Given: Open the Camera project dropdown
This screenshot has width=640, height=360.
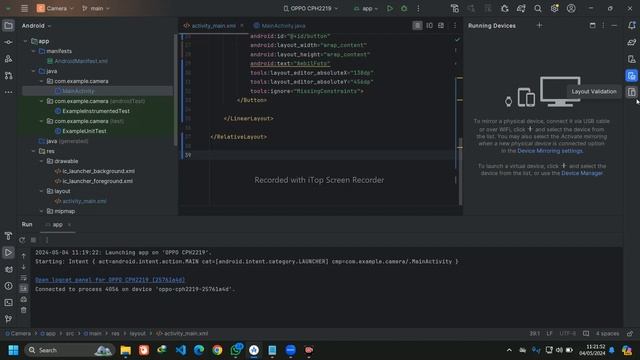Looking at the screenshot, I should (55, 8).
